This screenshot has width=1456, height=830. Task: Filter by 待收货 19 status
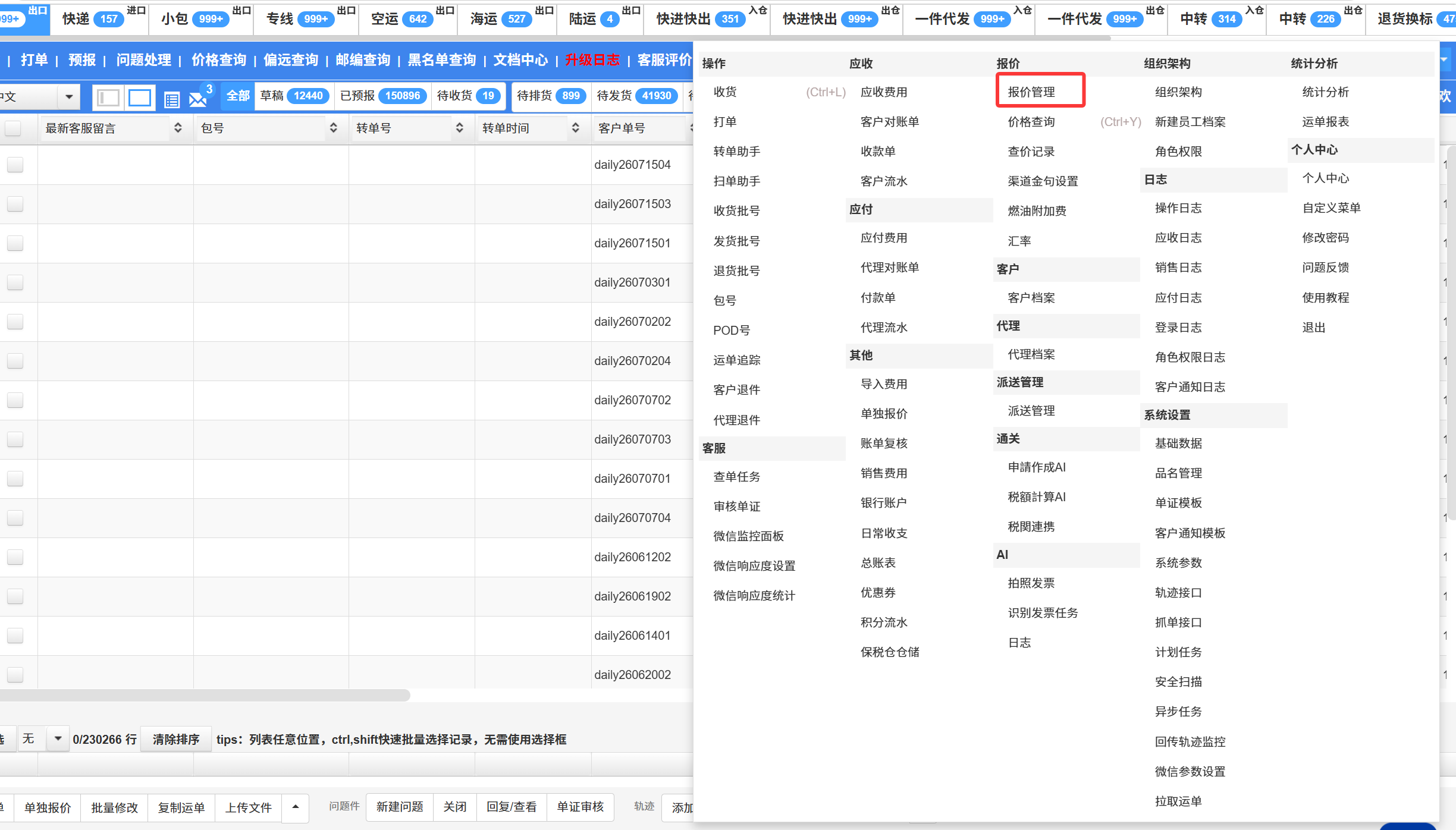pyautogui.click(x=468, y=96)
